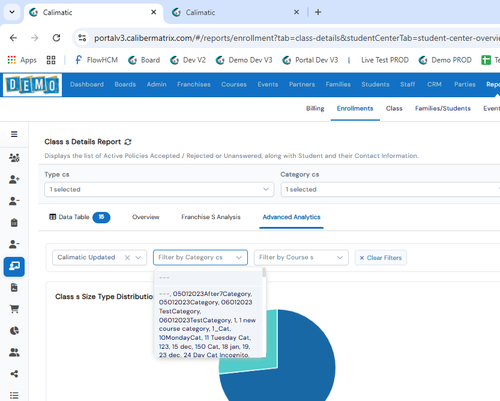Open CRM in top navigation
The height and width of the screenshot is (401, 500).
(434, 84)
